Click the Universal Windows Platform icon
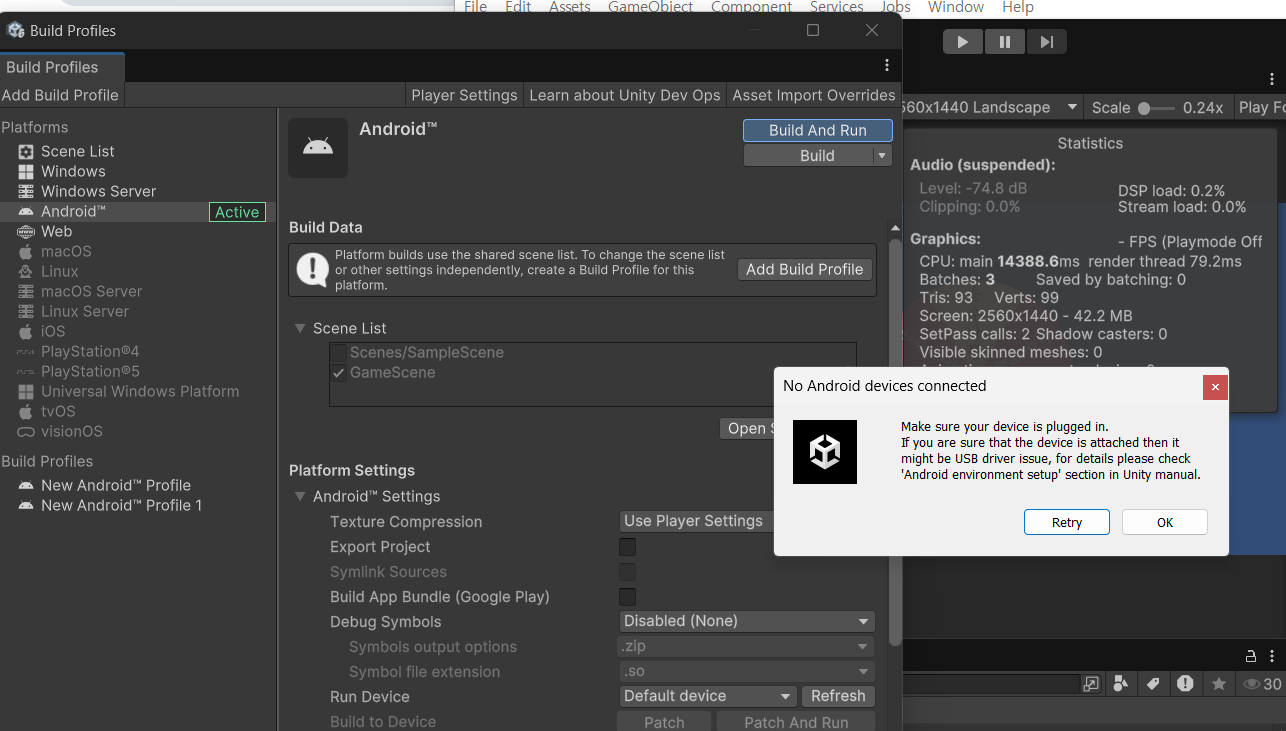This screenshot has height=731, width=1286. coord(25,391)
